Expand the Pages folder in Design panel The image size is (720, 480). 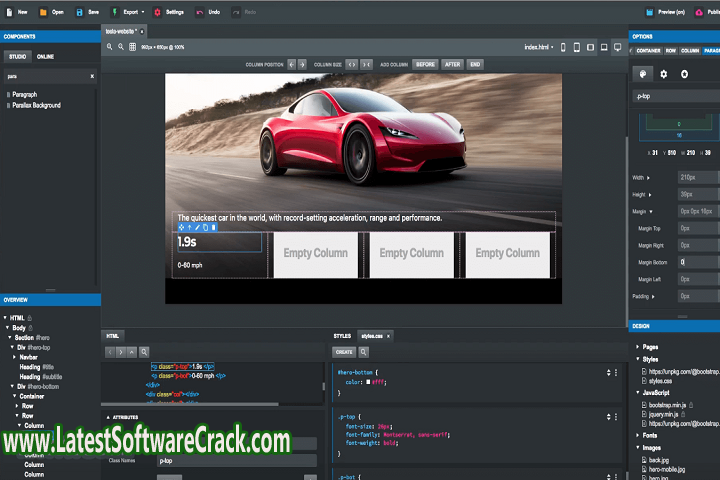[x=638, y=347]
